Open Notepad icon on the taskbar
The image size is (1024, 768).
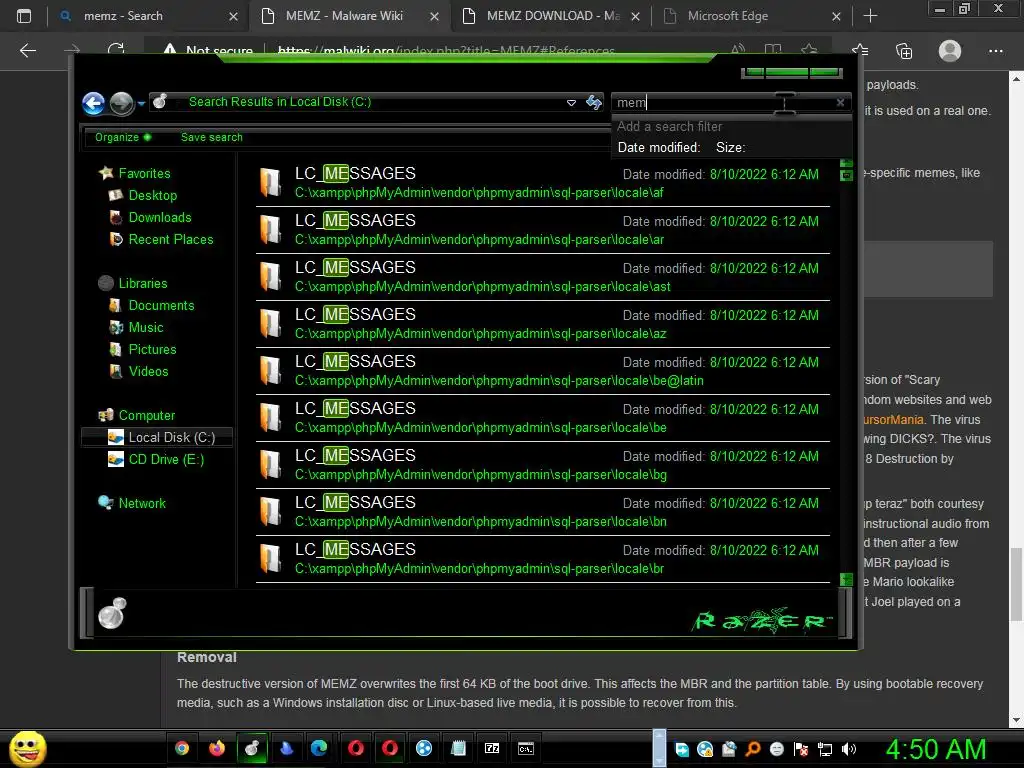(x=458, y=748)
